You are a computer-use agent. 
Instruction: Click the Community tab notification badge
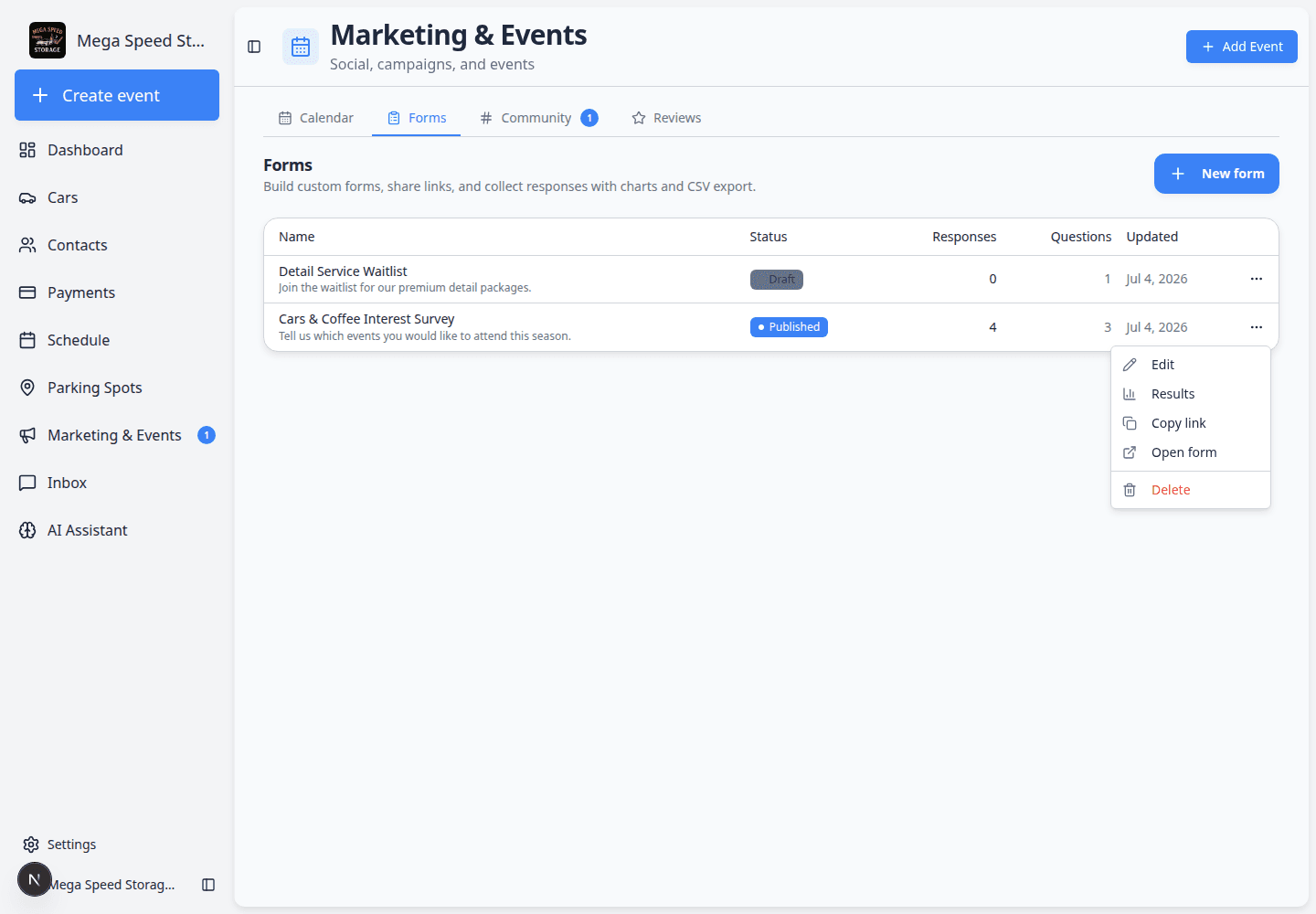point(589,118)
